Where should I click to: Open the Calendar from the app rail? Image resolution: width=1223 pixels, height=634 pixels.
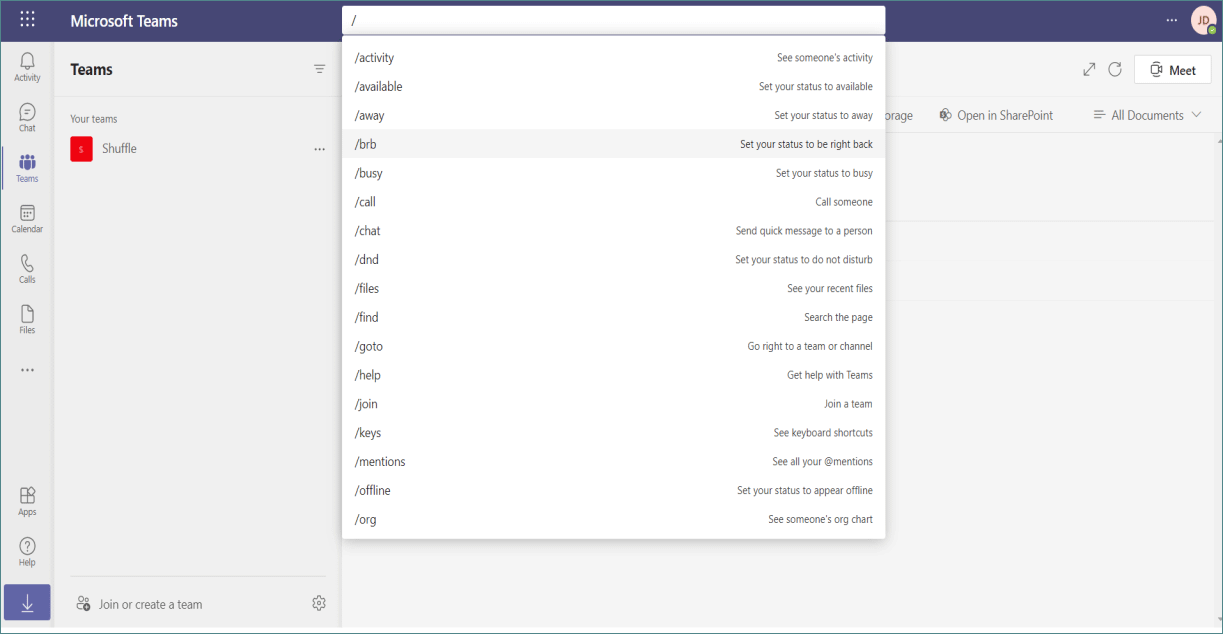tap(27, 217)
